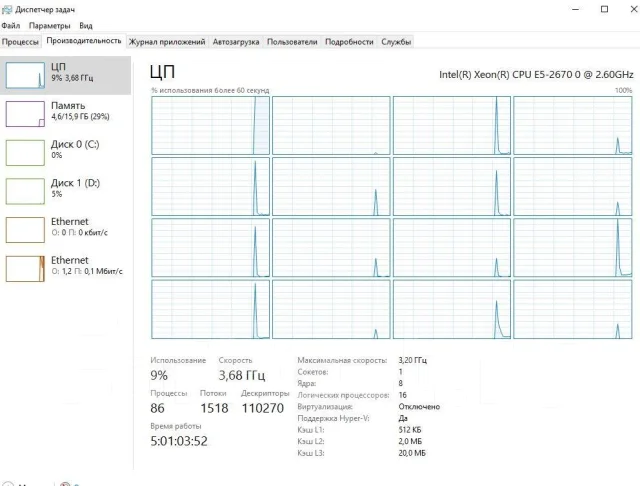The height and width of the screenshot is (486, 640).
Task: Click Intel Xeon CPU E5-2670 model name
Action: pyautogui.click(x=536, y=74)
